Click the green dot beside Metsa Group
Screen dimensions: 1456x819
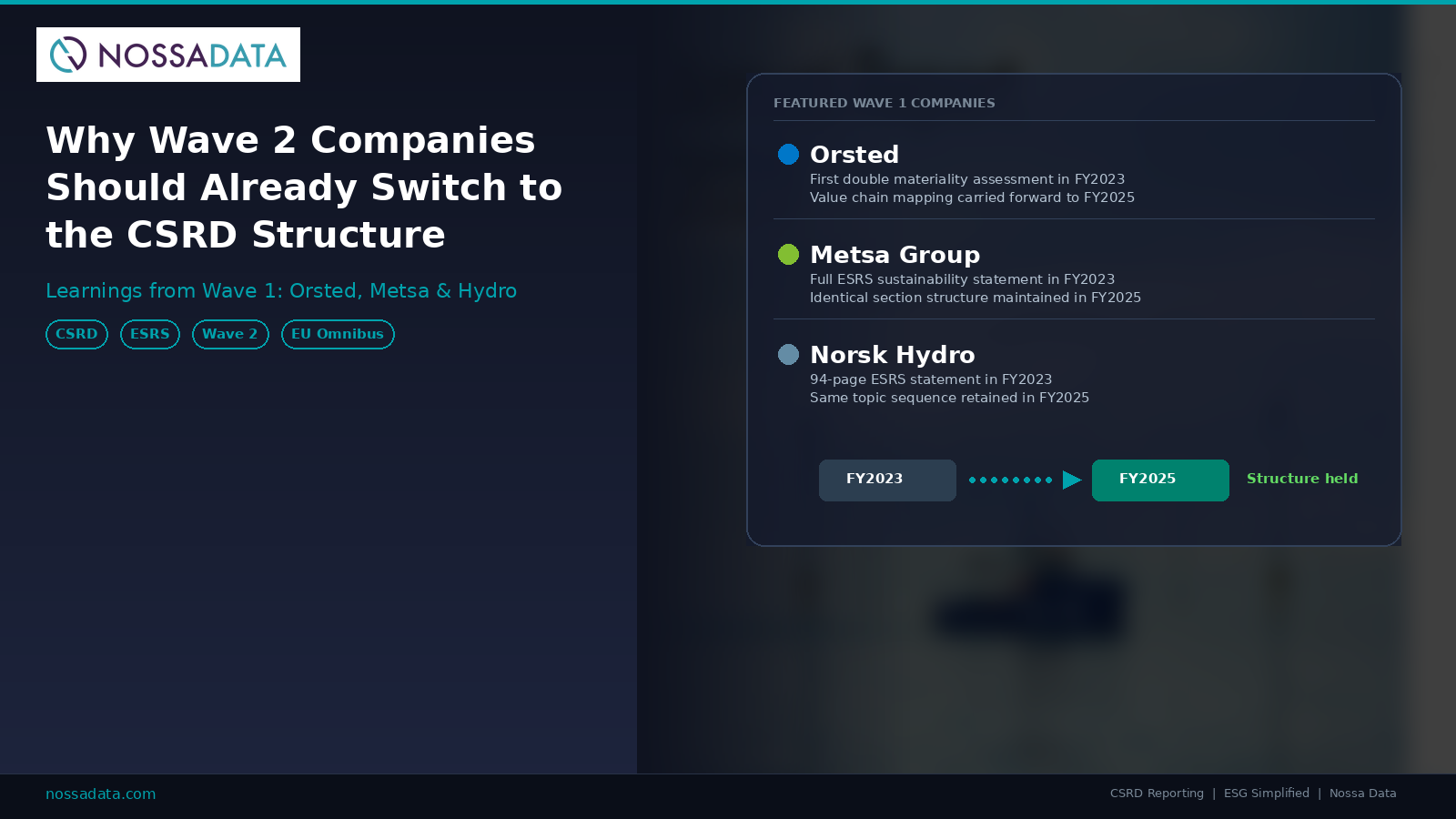click(x=788, y=255)
